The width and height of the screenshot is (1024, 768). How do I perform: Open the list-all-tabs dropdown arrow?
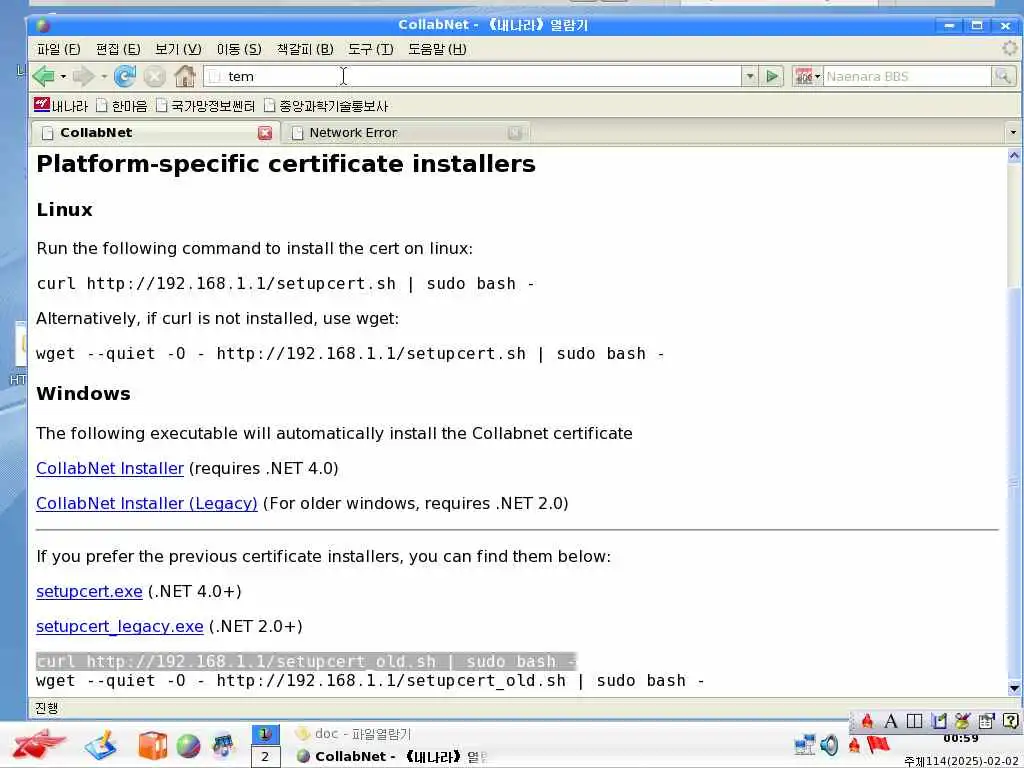pos(1013,133)
